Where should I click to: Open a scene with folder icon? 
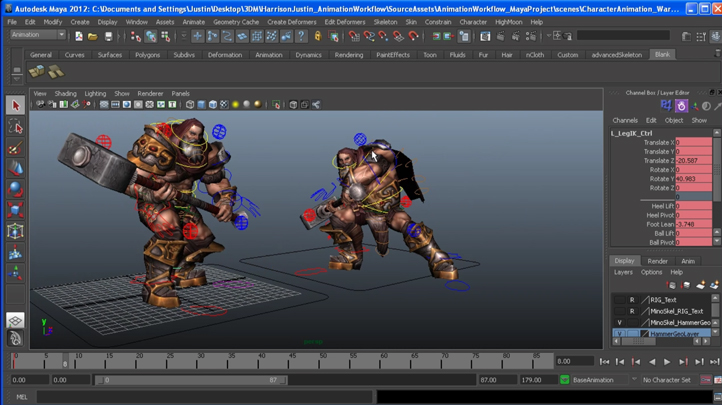coord(93,36)
